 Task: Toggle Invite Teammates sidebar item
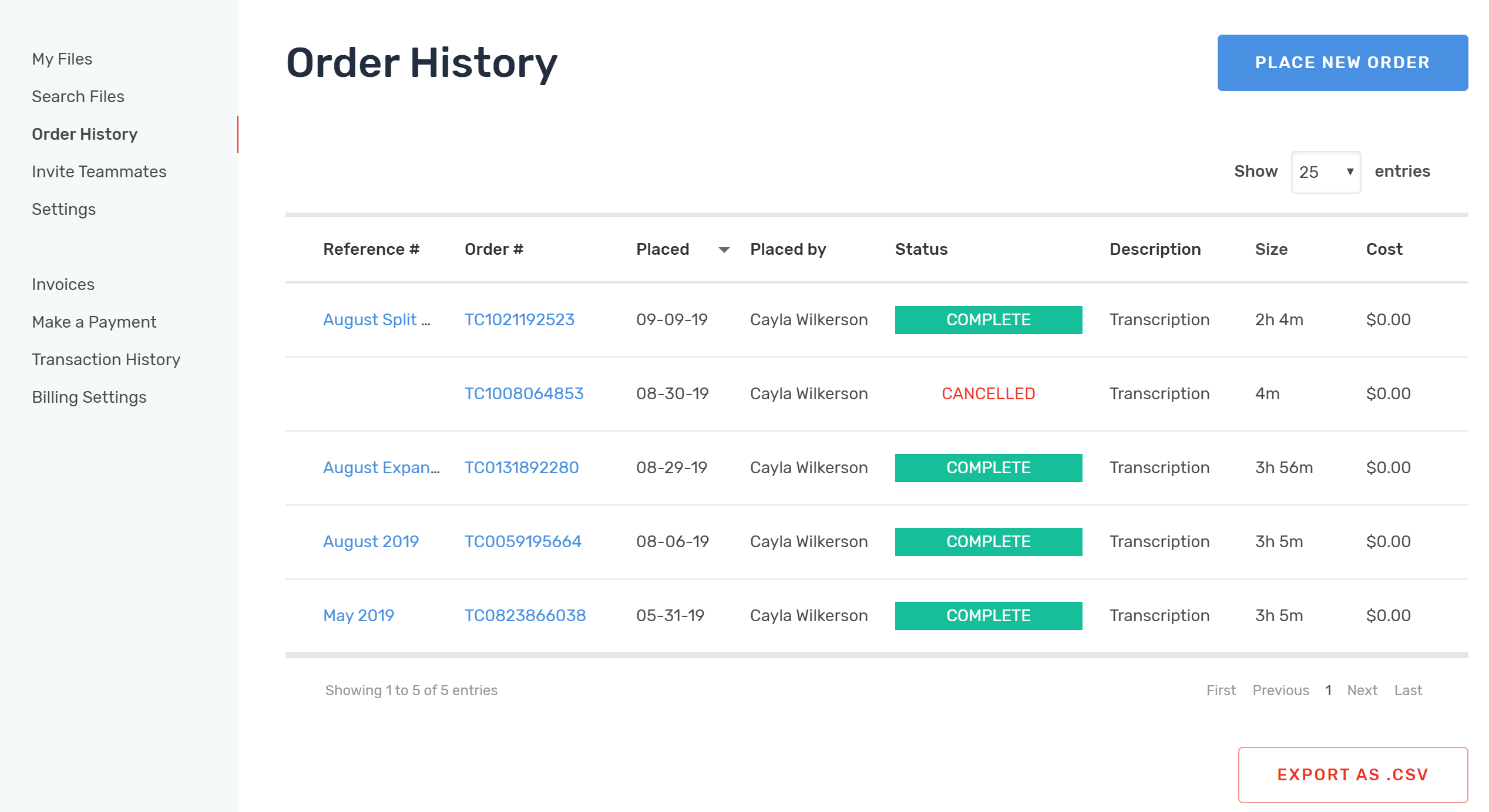click(x=100, y=171)
